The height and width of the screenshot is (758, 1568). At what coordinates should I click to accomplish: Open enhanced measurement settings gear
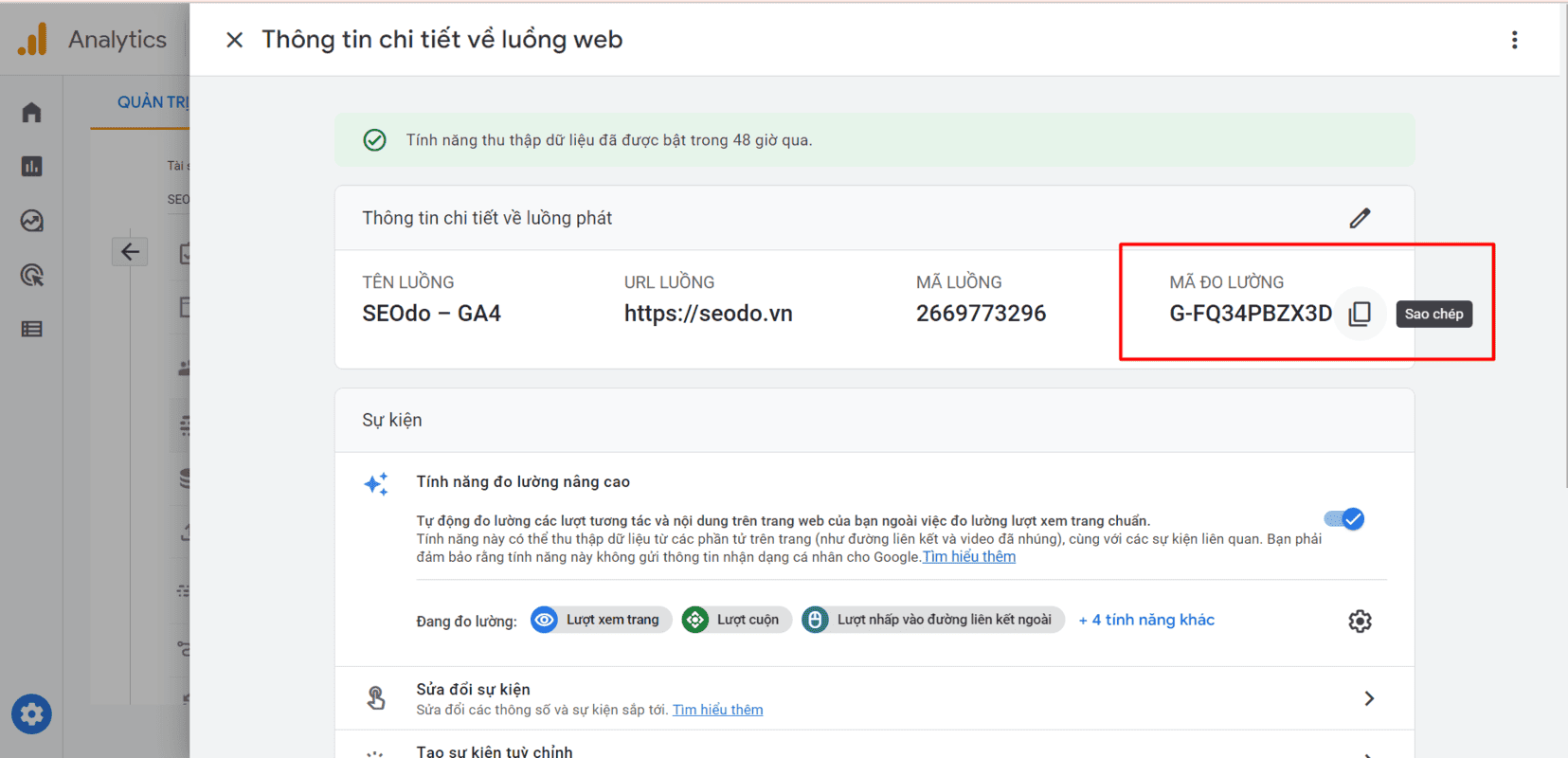click(1360, 621)
